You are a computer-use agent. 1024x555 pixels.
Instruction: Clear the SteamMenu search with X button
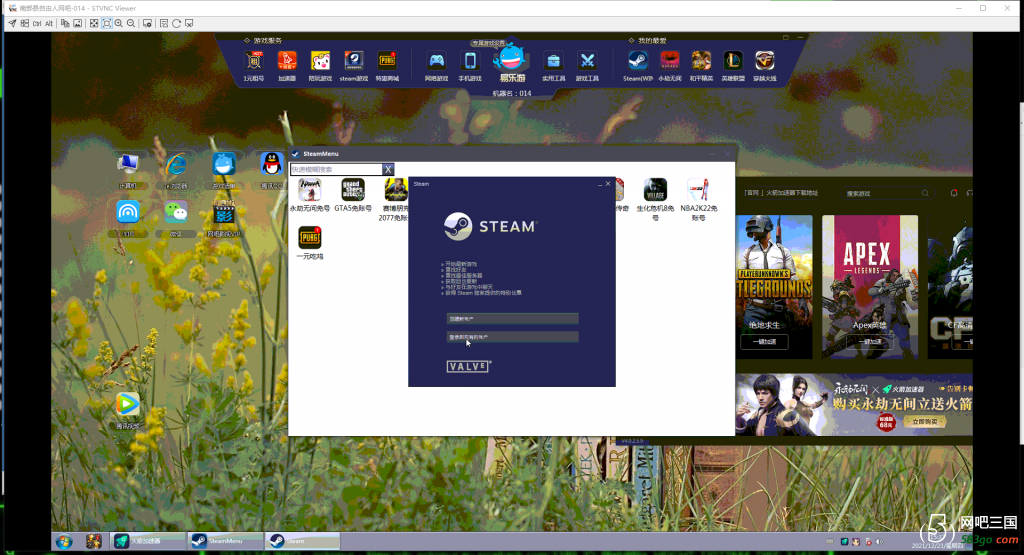pos(388,169)
